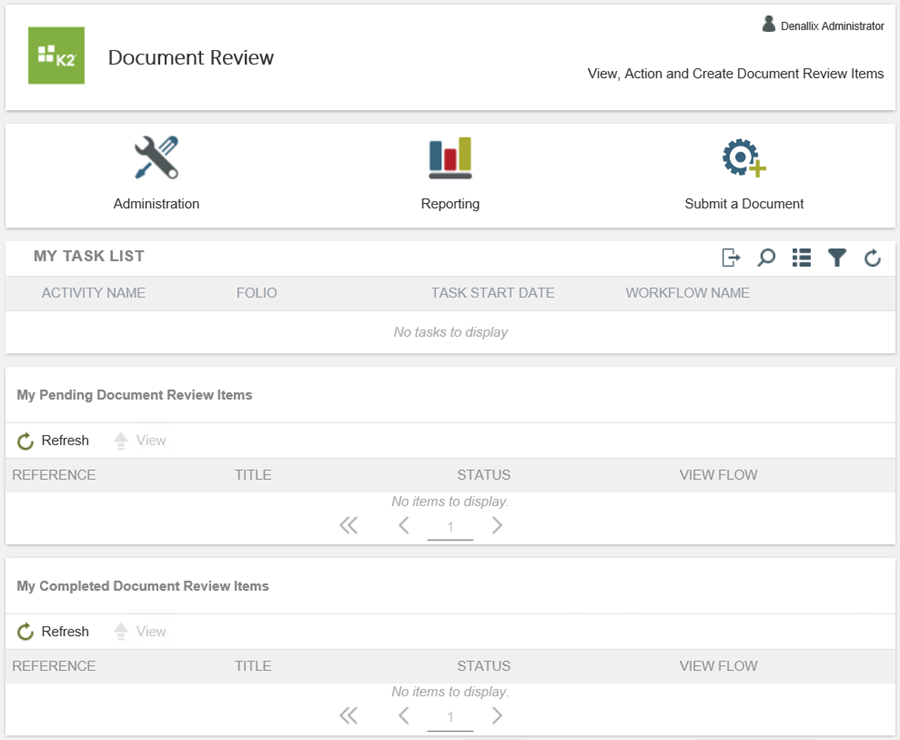900x740 pixels.
Task: Open the Administration wrench and screwdriver icon
Action: click(156, 158)
